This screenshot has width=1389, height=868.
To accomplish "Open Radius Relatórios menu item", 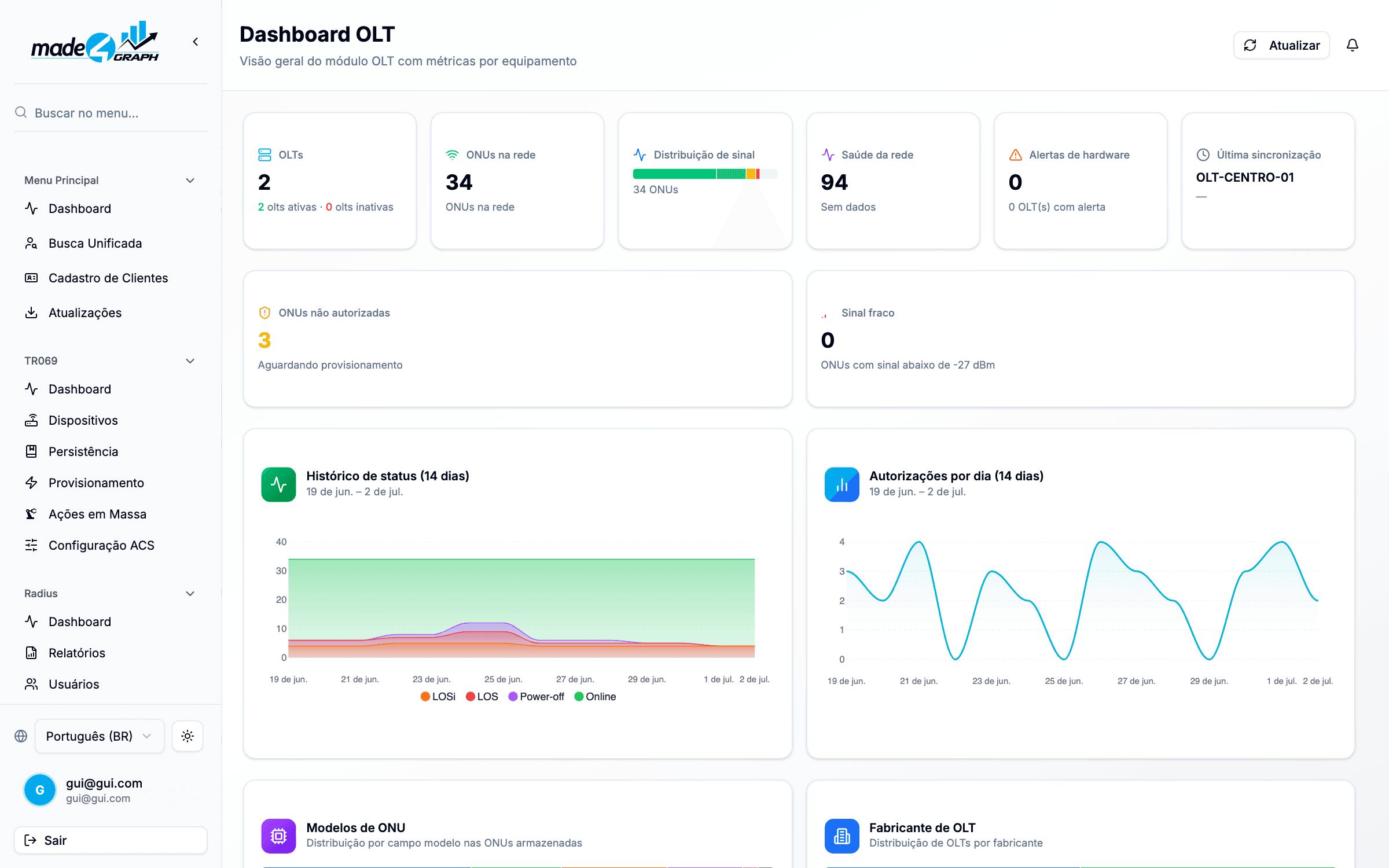I will coord(110,653).
